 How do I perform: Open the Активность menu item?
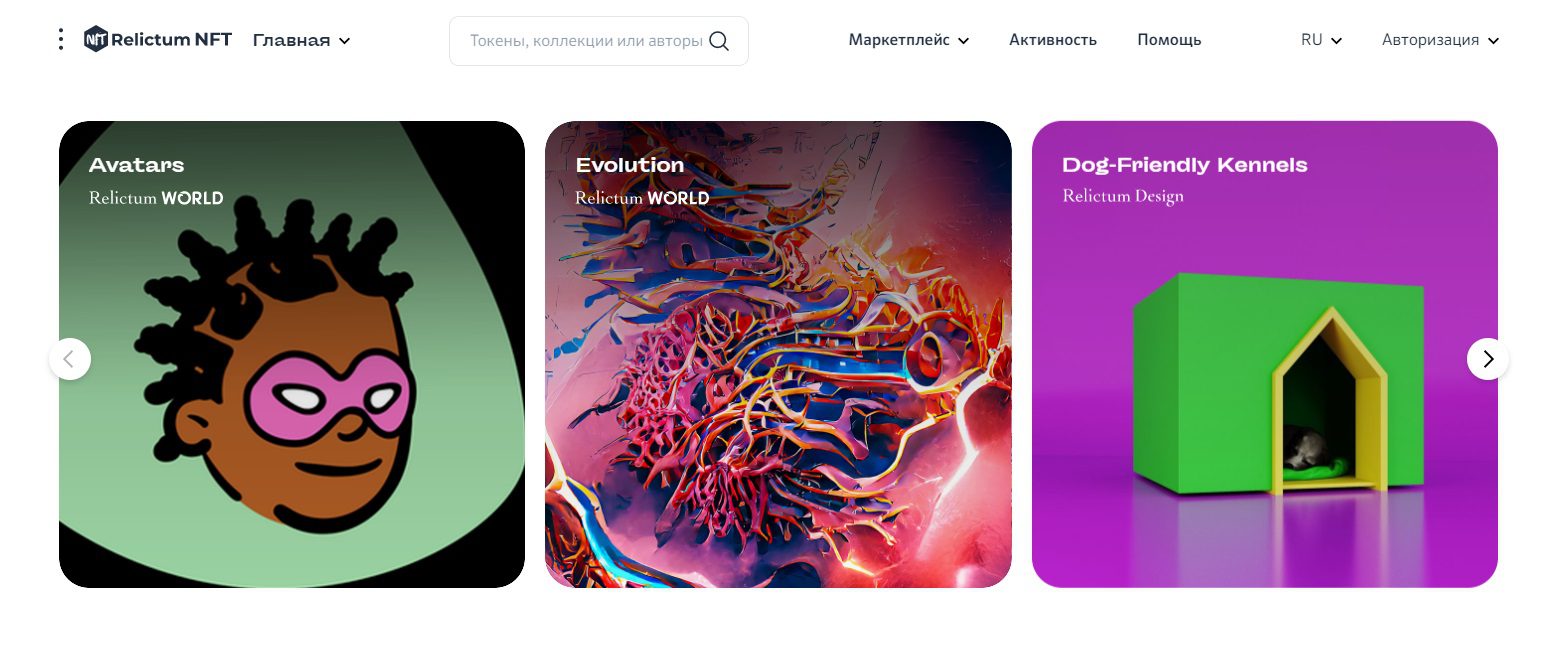(x=1053, y=40)
